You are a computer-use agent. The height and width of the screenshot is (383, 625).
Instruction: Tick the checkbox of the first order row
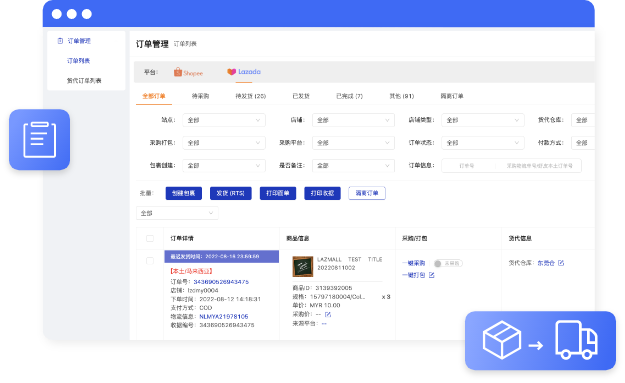point(150,261)
